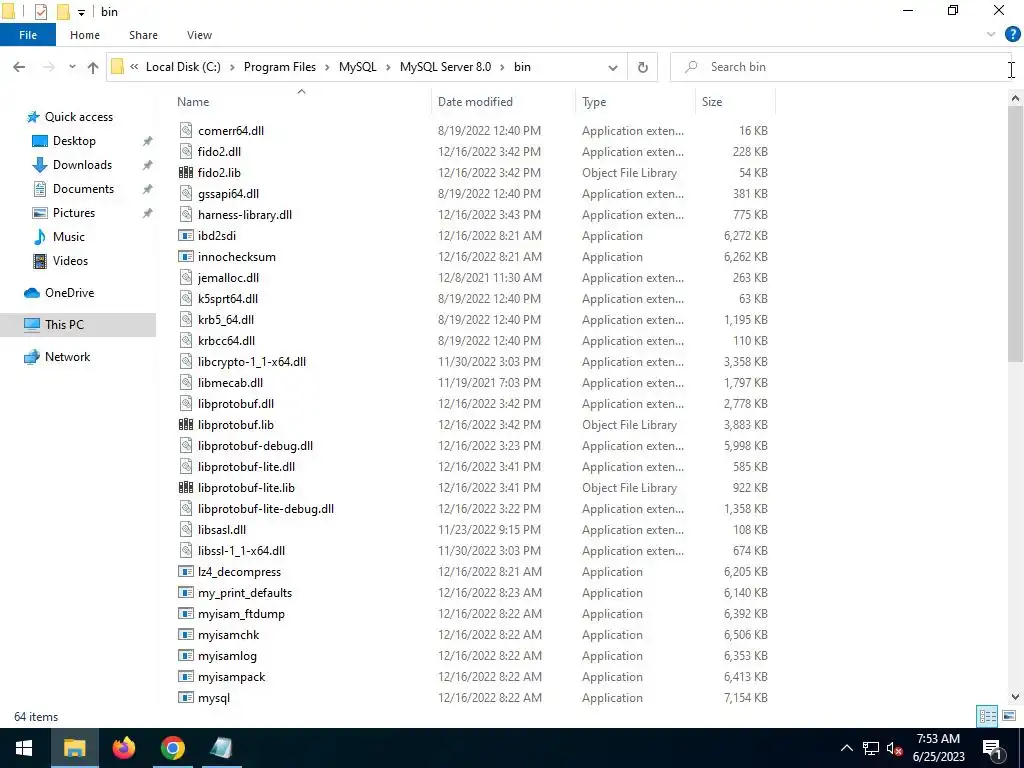Expand the chevron after MySQL Server 8.0
The image size is (1024, 768).
[502, 67]
